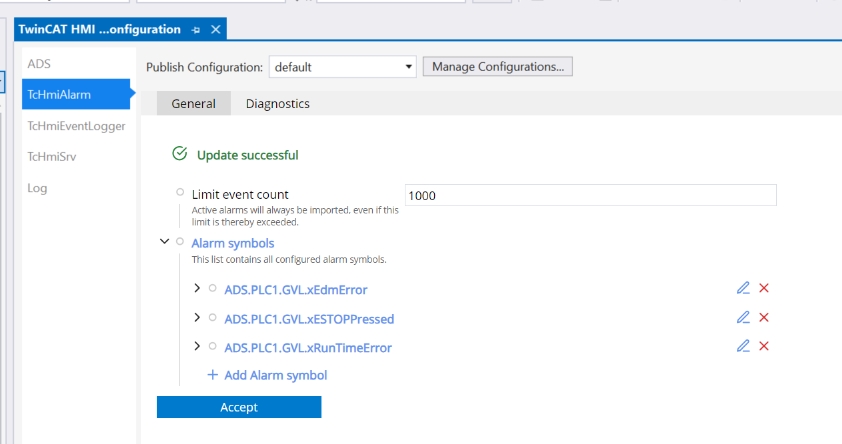Delete the xESTOPPressed alarm symbol
Viewport: 842px width, 444px height.
point(764,317)
